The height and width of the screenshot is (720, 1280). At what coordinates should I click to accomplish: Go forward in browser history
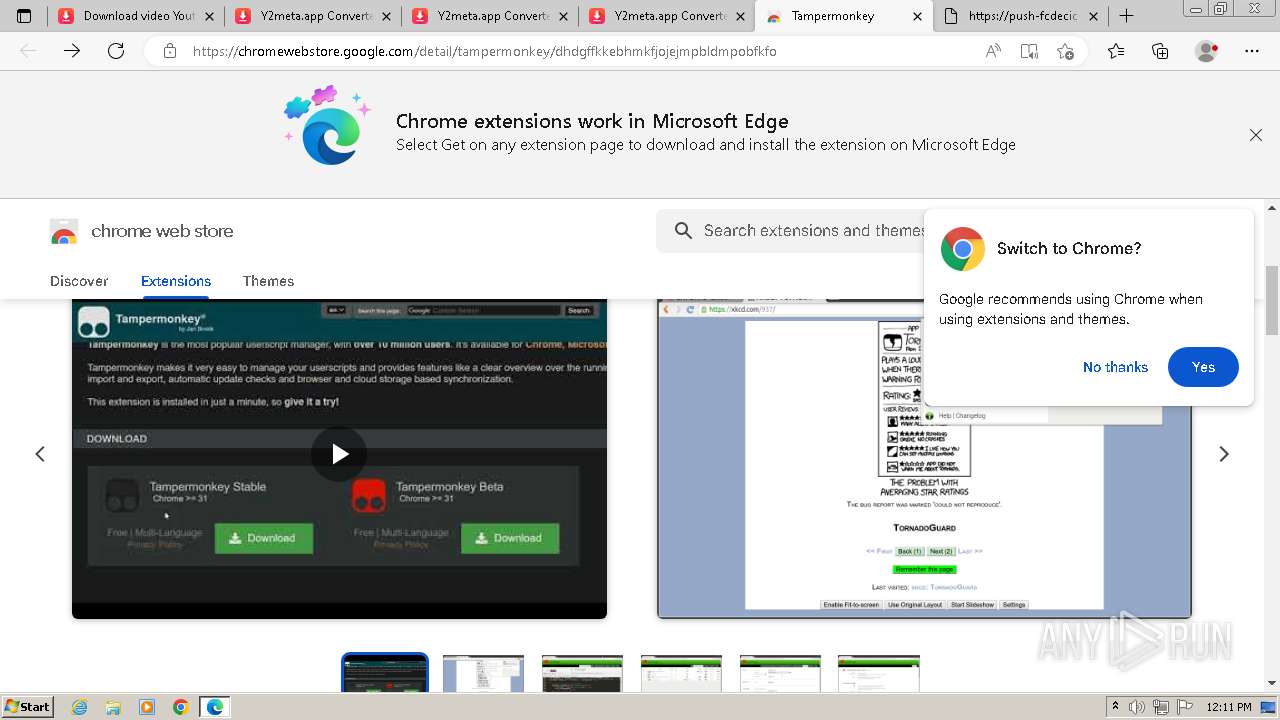(x=72, y=51)
